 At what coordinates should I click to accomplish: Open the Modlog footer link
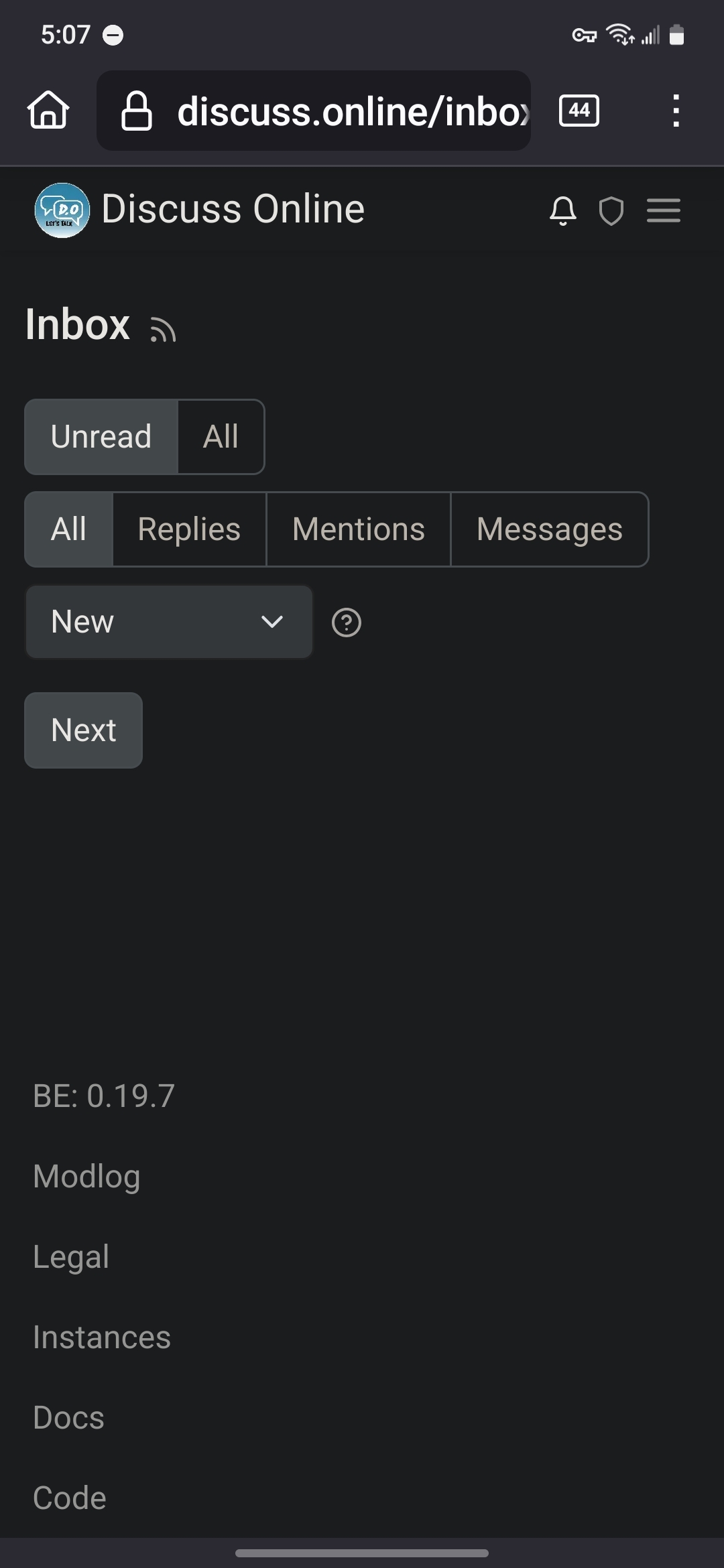pyautogui.click(x=86, y=1176)
